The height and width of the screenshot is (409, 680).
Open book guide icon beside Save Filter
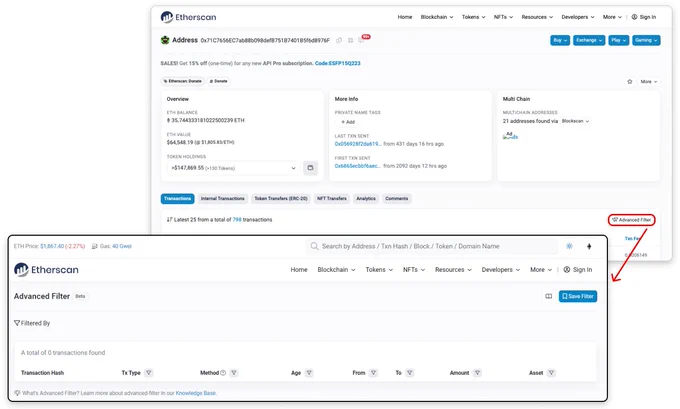549,296
